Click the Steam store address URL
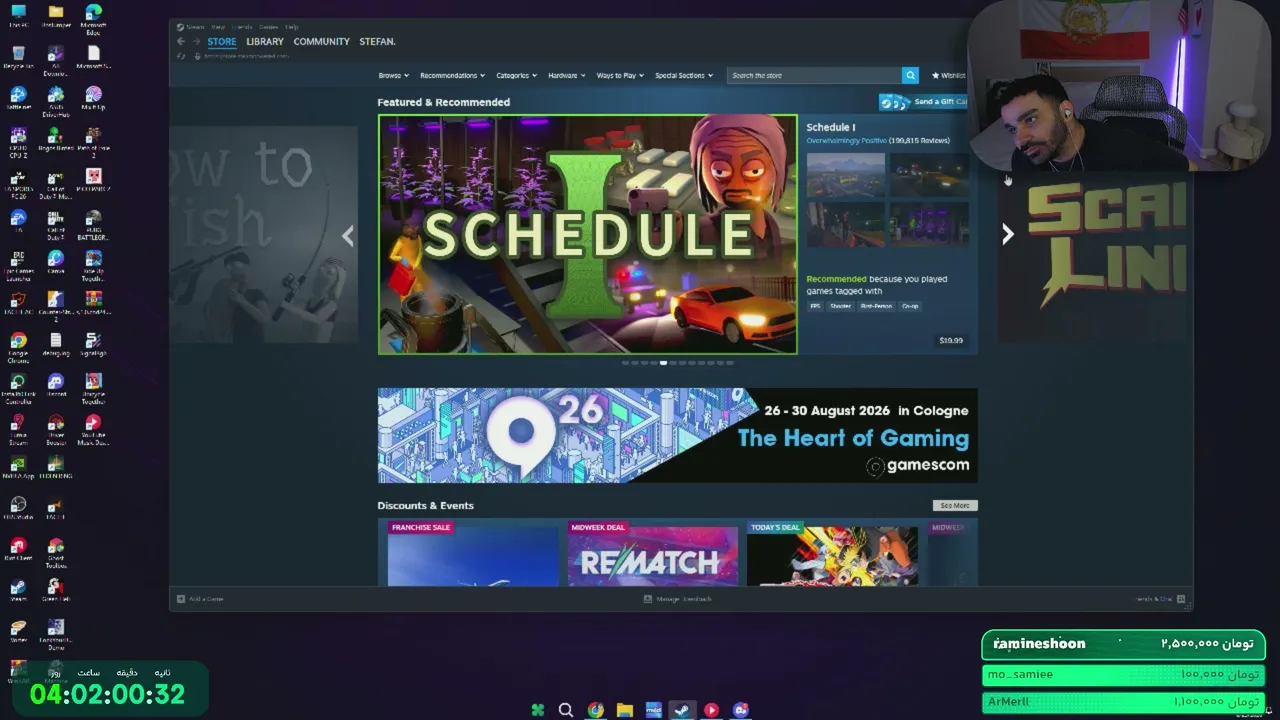The image size is (1280, 720). click(x=246, y=56)
